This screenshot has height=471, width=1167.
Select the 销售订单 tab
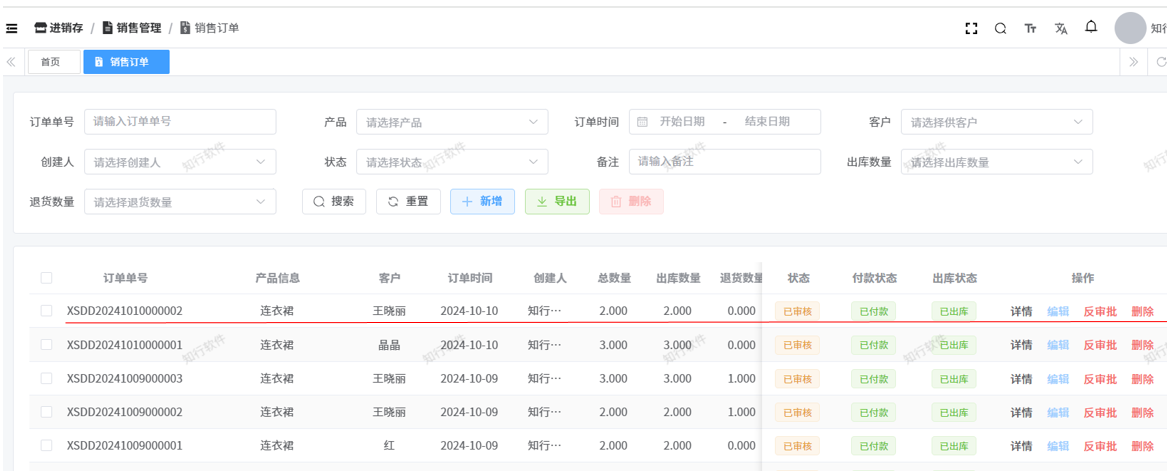(x=126, y=62)
